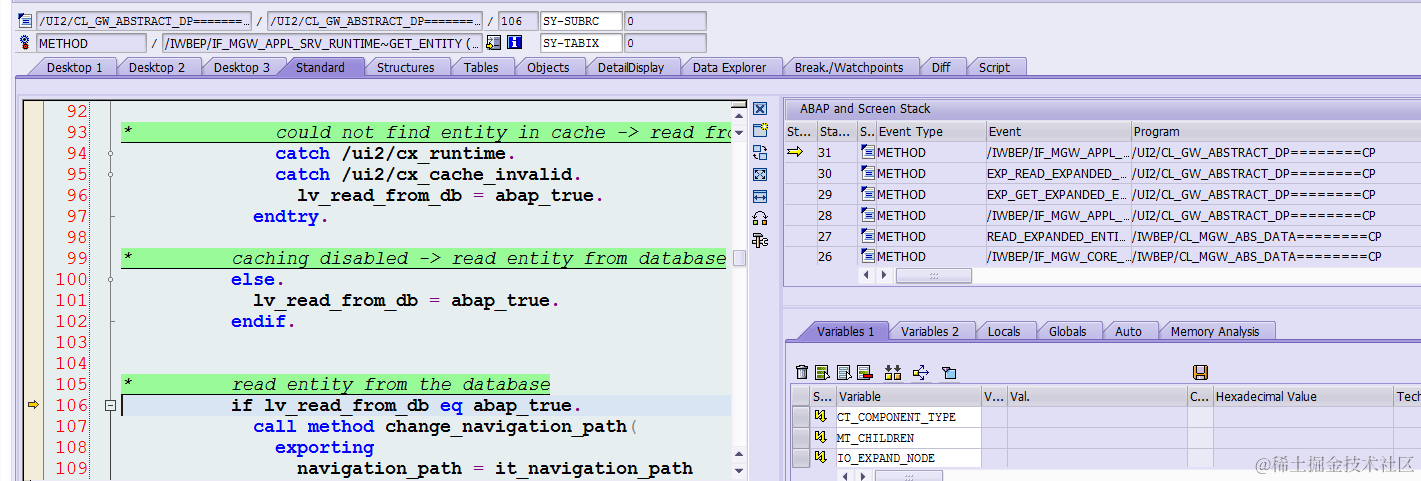This screenshot has height=481, width=1421.
Task: Click the stack table scroll-right arrow
Action: (884, 275)
